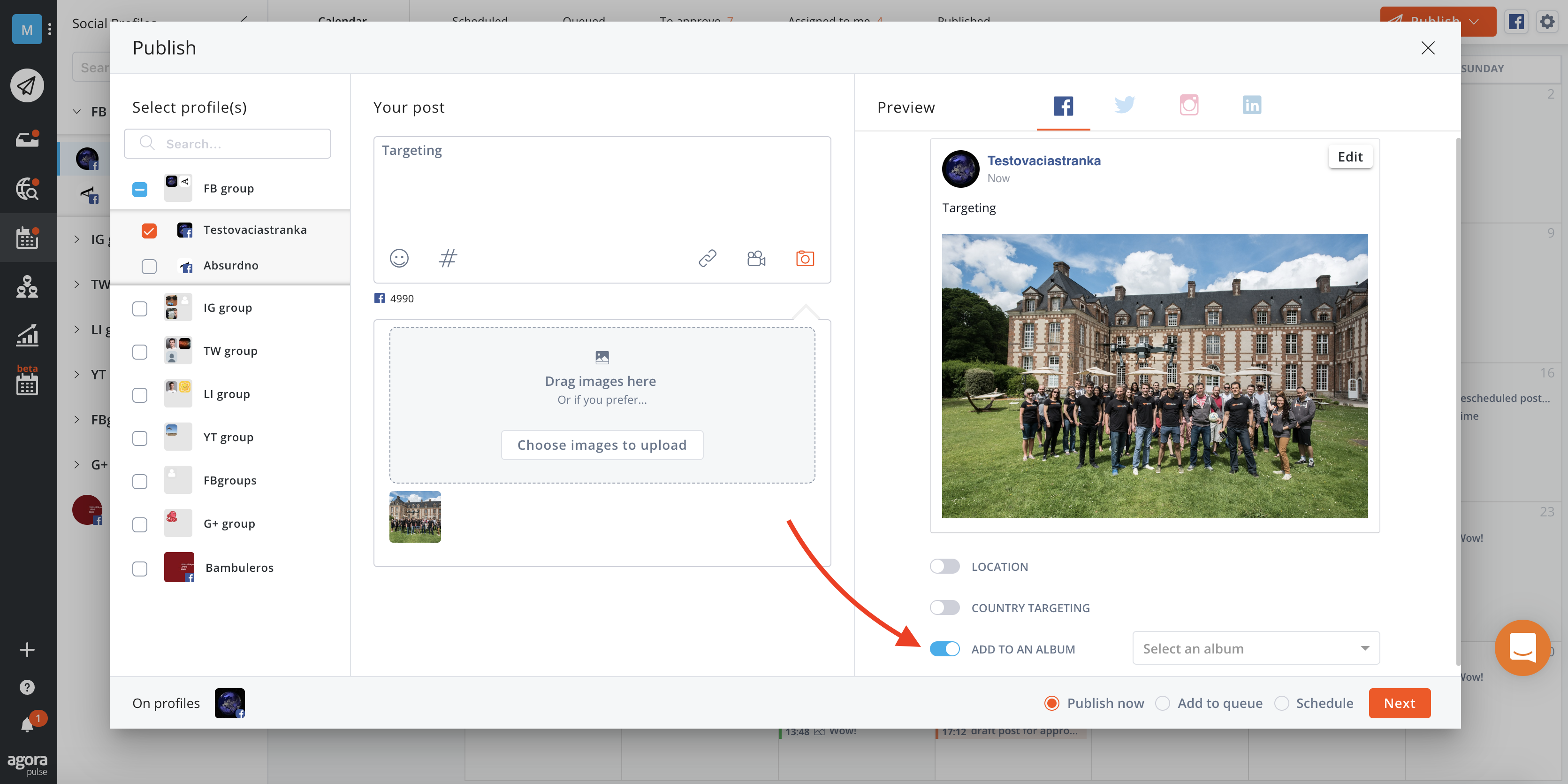The width and height of the screenshot is (1568, 784).
Task: Choose the Add to queue option
Action: [1163, 704]
